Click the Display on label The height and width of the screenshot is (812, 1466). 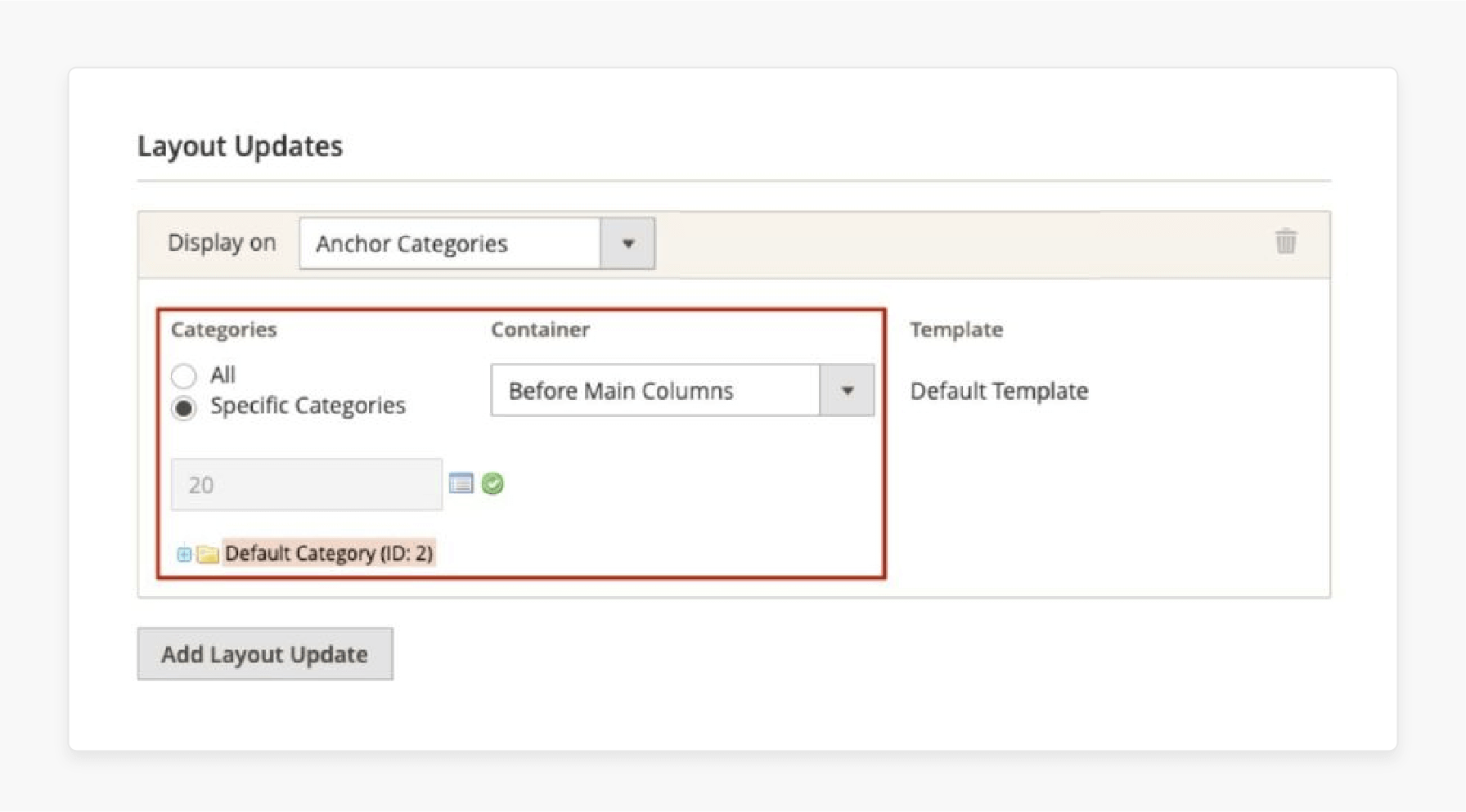(x=222, y=243)
